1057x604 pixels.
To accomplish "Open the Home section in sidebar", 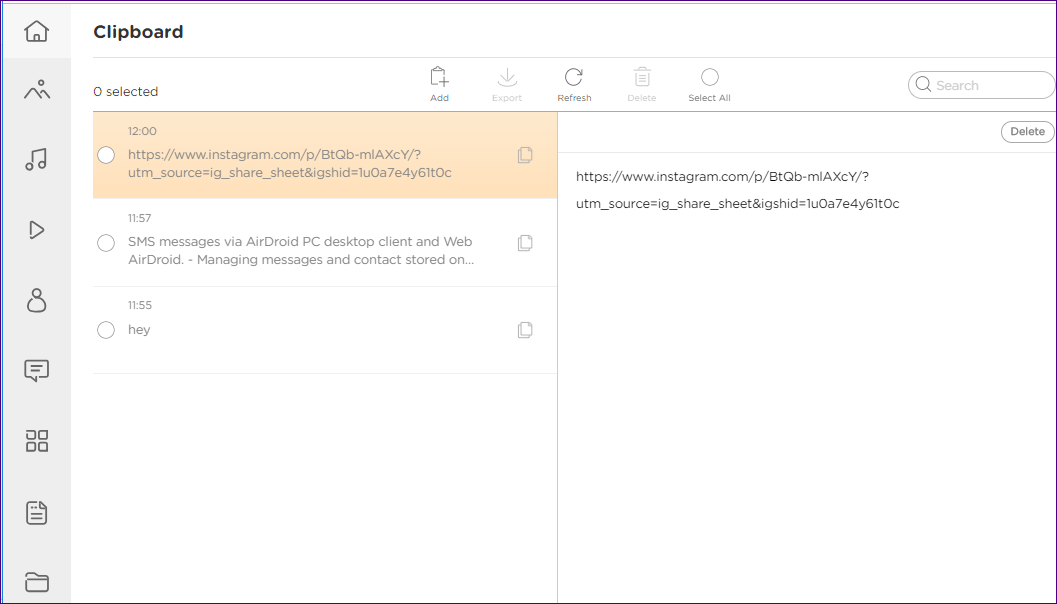I will point(36,31).
